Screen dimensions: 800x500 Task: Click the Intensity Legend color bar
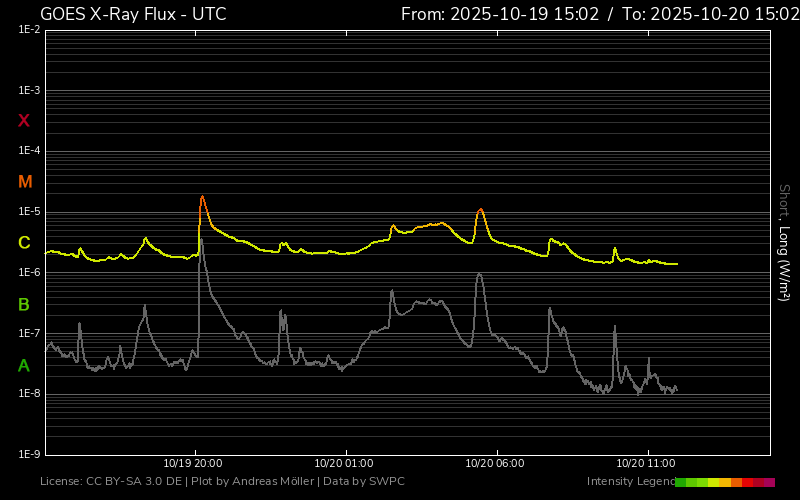click(x=724, y=482)
